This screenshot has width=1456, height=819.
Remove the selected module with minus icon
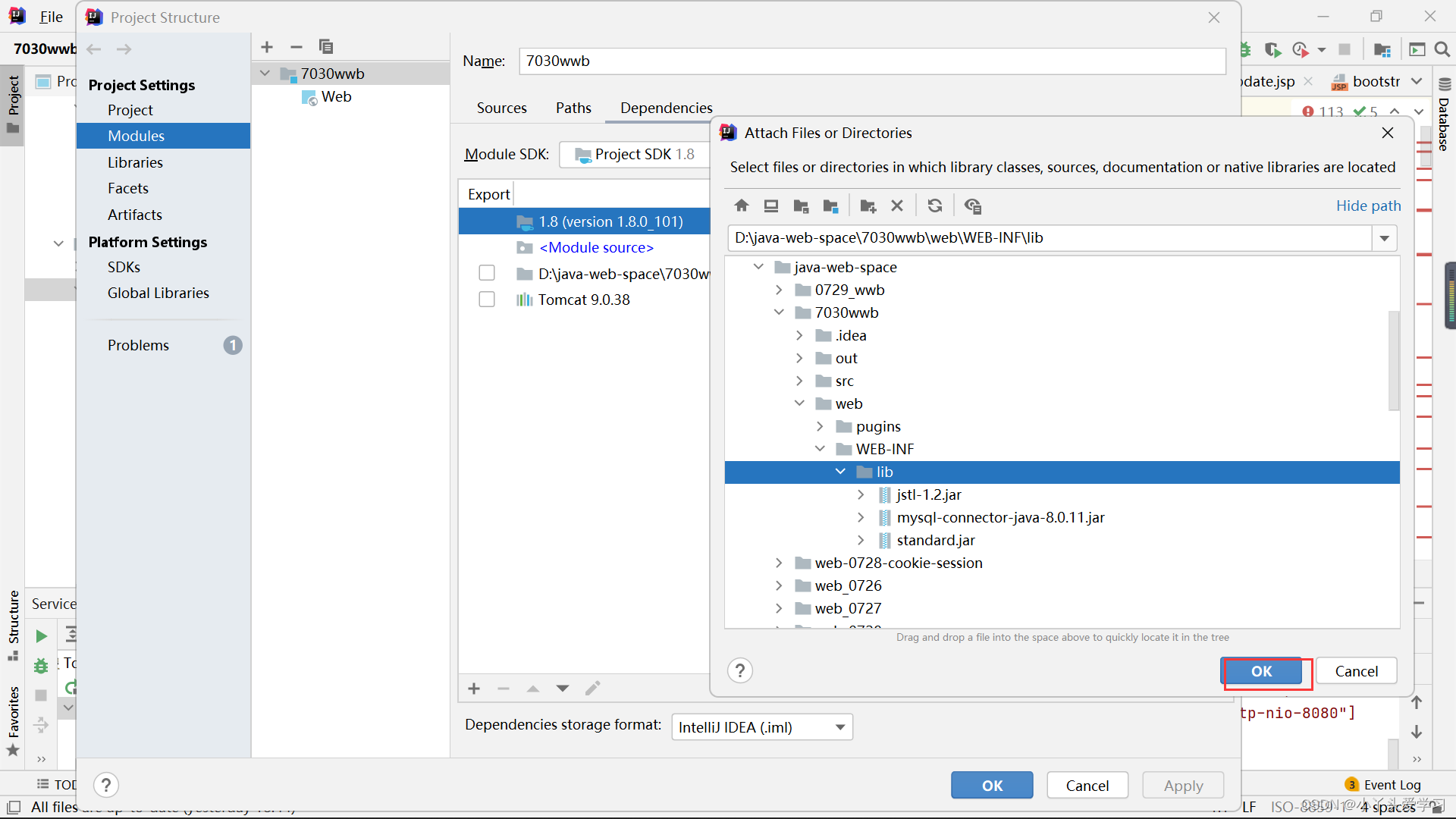coord(297,47)
